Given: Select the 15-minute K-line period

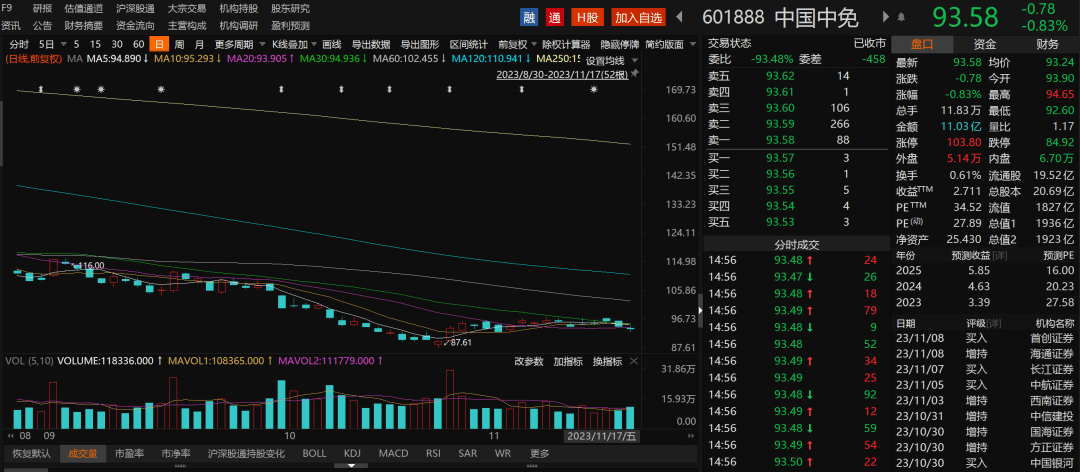Looking at the screenshot, I should tap(96, 45).
